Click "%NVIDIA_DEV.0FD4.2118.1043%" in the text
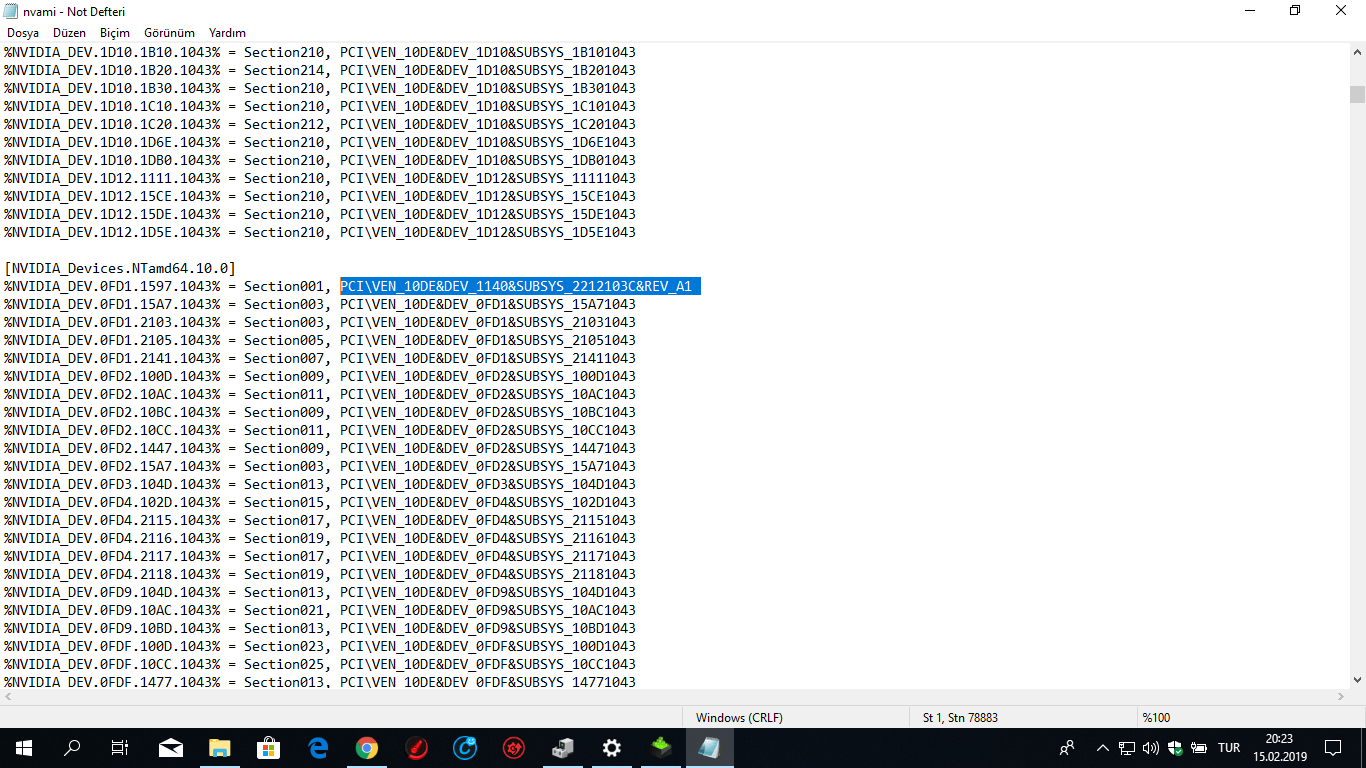 112,574
